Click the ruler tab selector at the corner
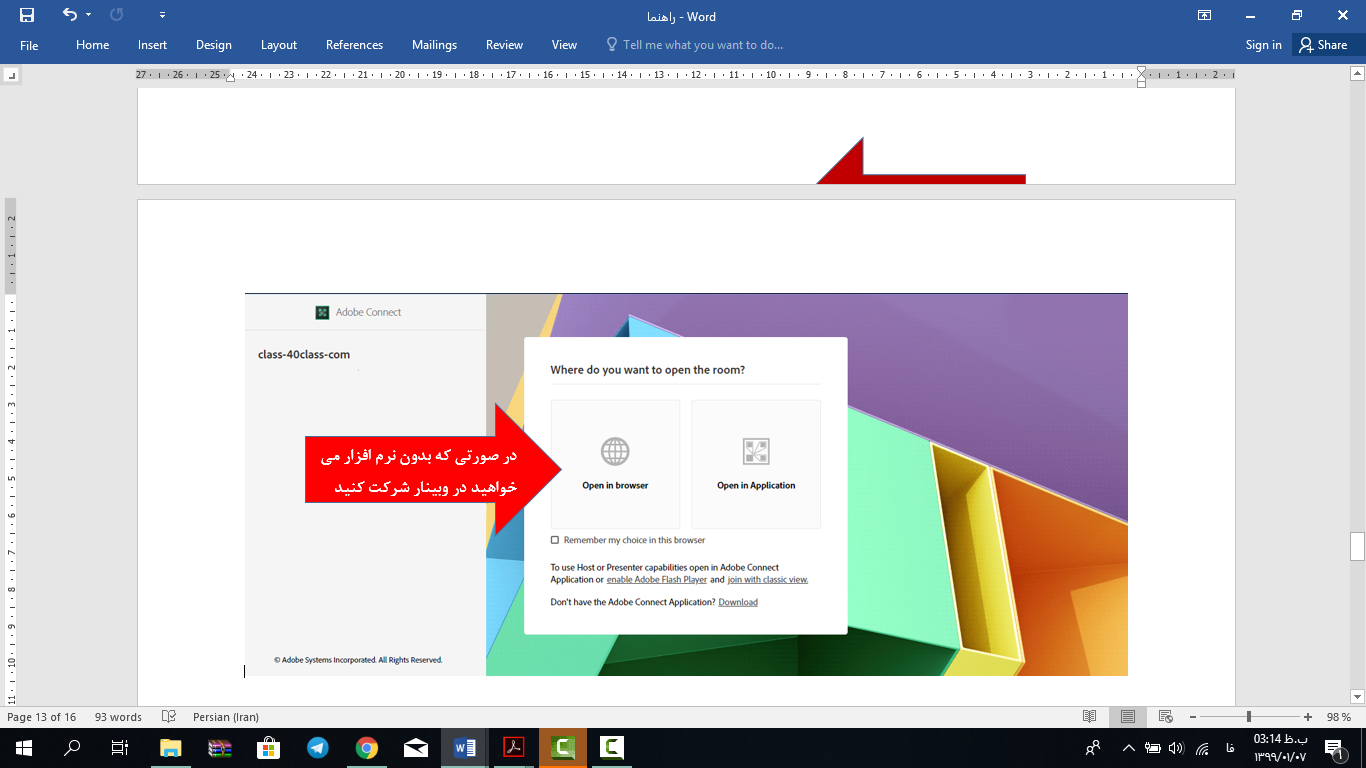1366x768 pixels. coord(11,75)
